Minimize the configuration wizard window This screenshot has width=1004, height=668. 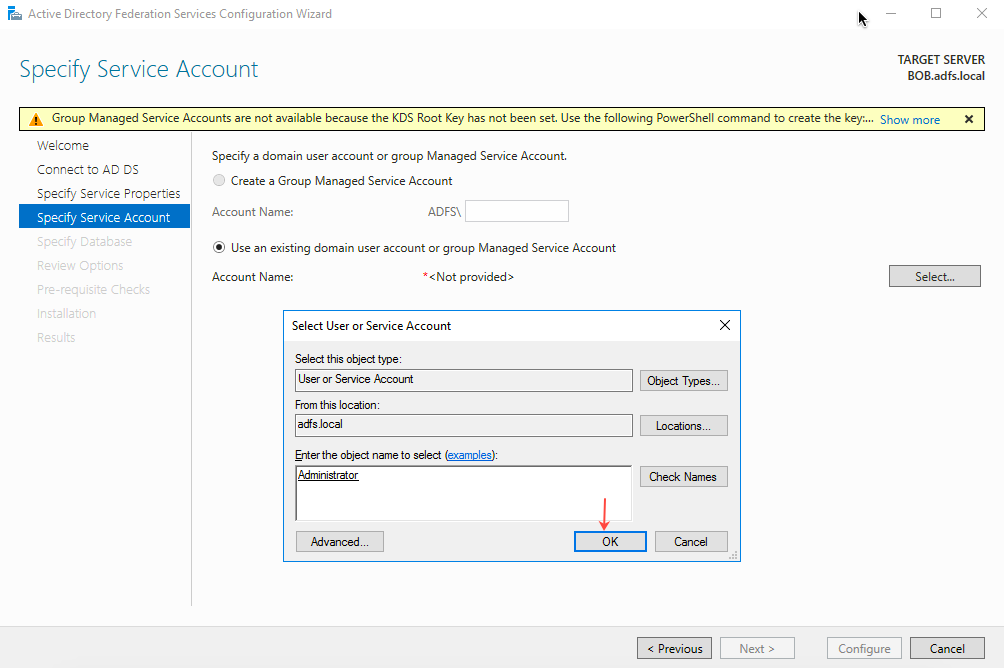[x=891, y=13]
